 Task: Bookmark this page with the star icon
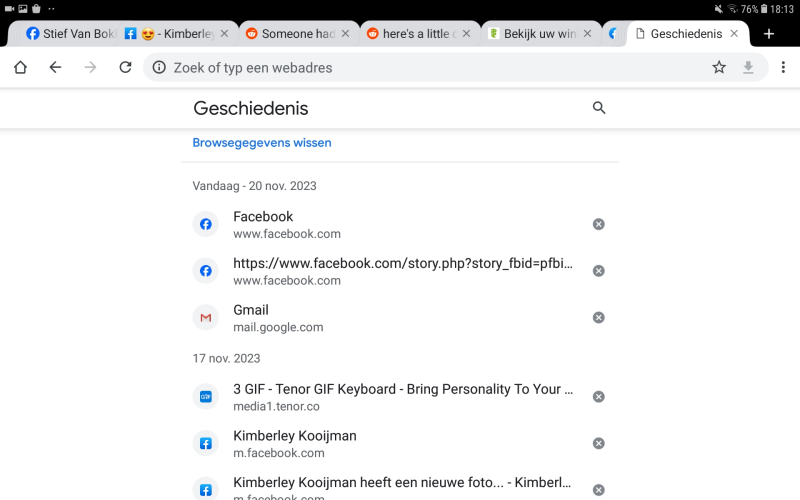tap(719, 68)
